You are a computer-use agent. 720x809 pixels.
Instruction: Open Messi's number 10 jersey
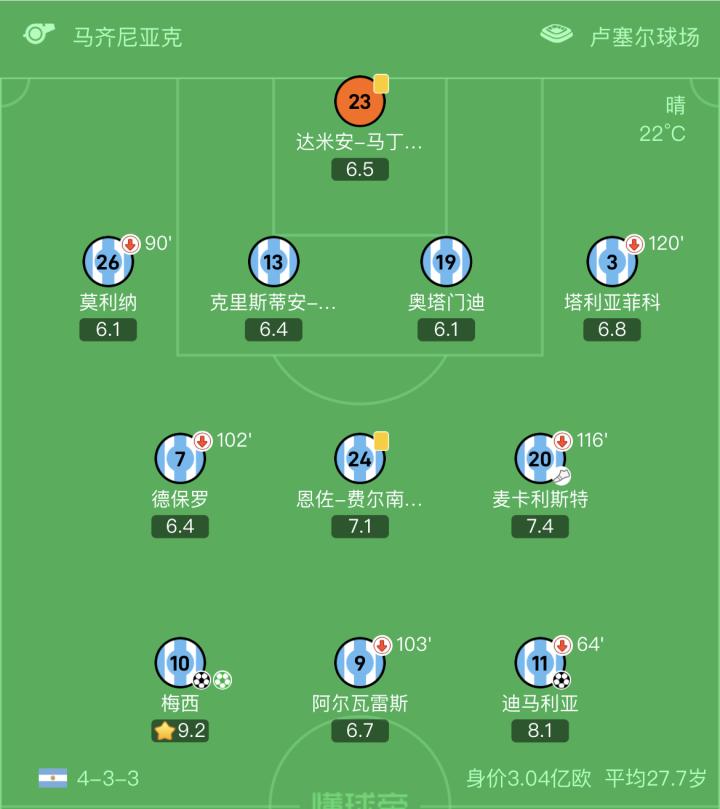click(x=180, y=661)
